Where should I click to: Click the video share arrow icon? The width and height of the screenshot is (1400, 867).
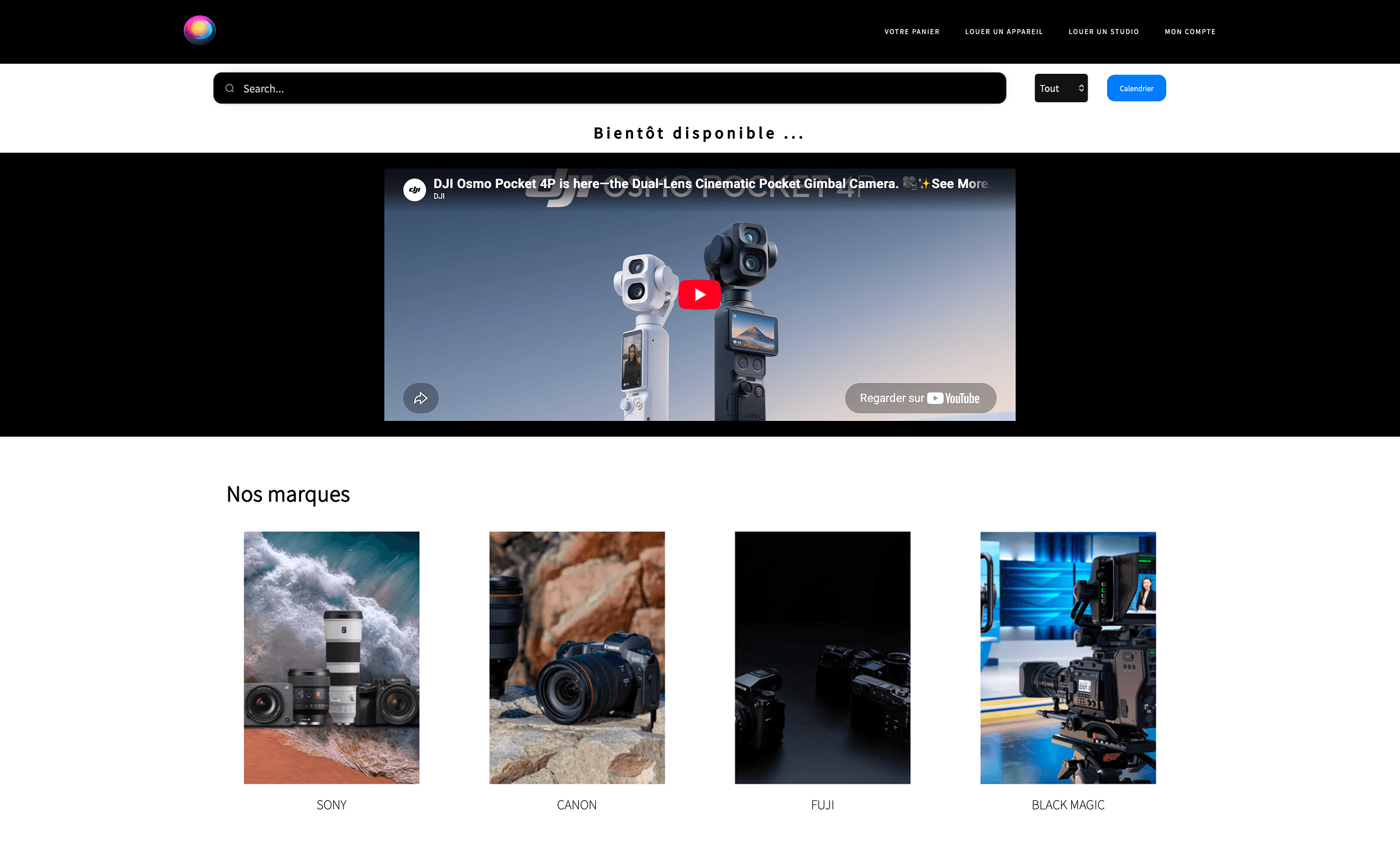(421, 398)
